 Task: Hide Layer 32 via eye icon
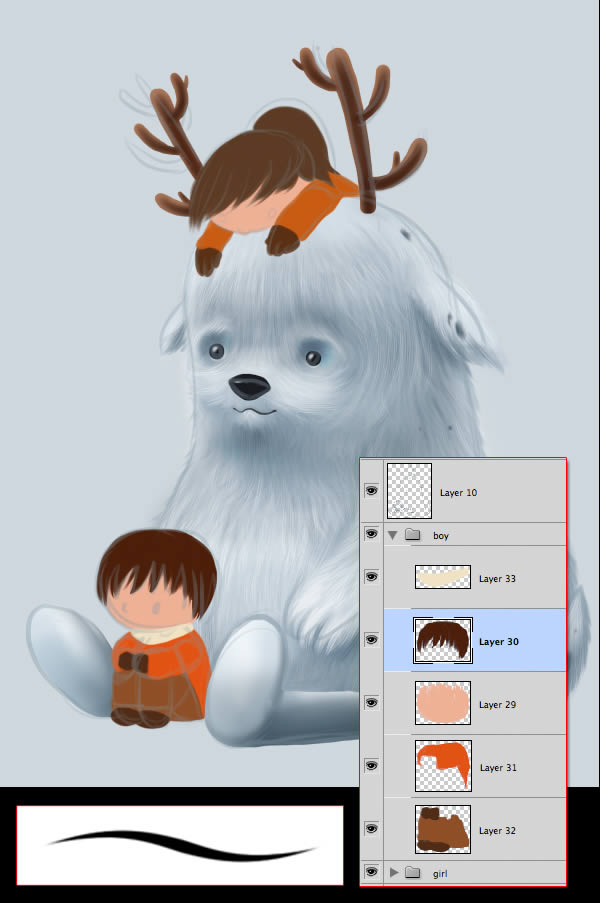click(371, 828)
